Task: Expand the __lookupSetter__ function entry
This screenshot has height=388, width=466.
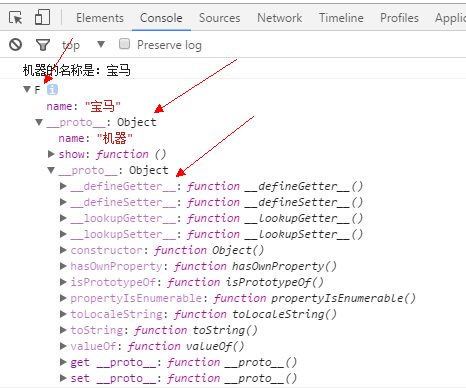Action: point(63,234)
